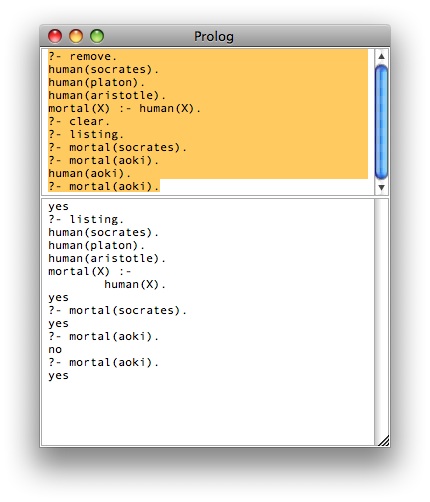Viewport: 430px width, 502px height.
Task: Click the scroll up arrow in input pane
Action: (x=382, y=56)
